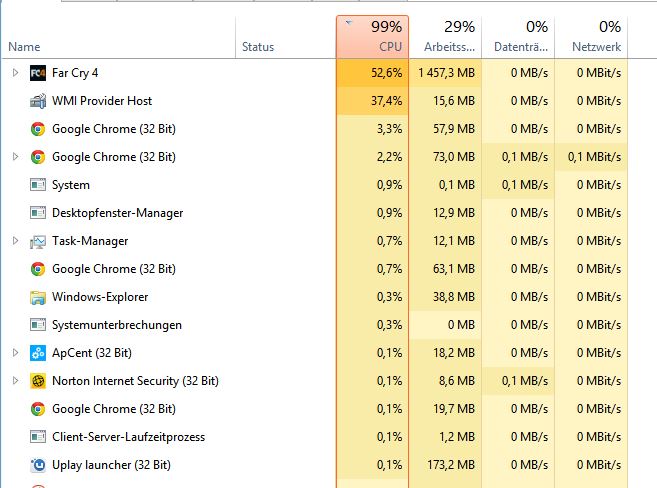The image size is (657, 488).
Task: Click the Windows-Explorer folder icon
Action: tap(38, 297)
